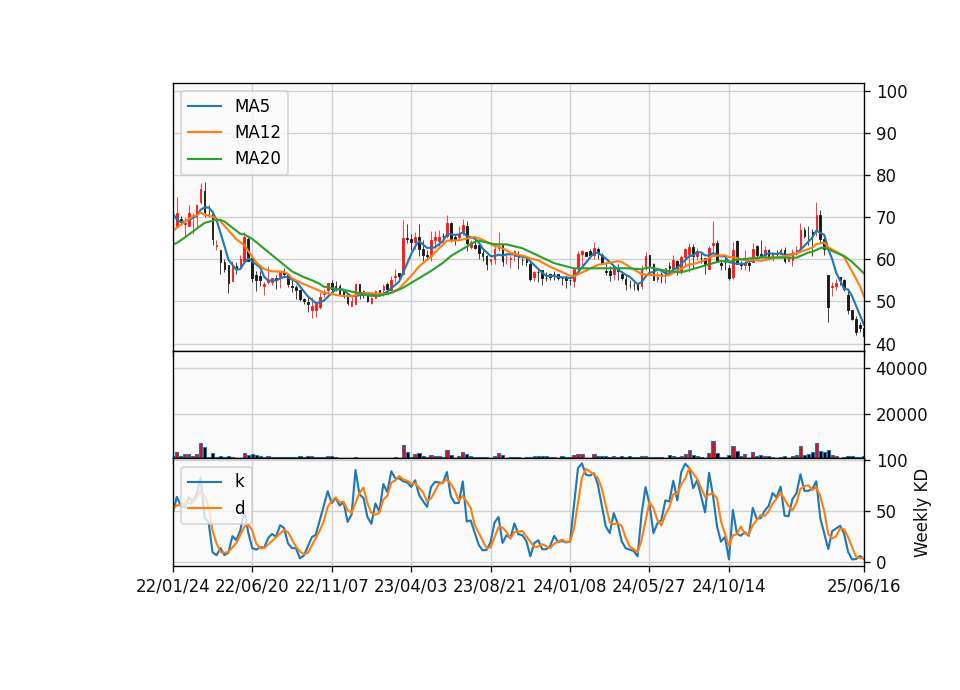Click the price axis value 70
Screen dimensions: 960x690
[887, 218]
